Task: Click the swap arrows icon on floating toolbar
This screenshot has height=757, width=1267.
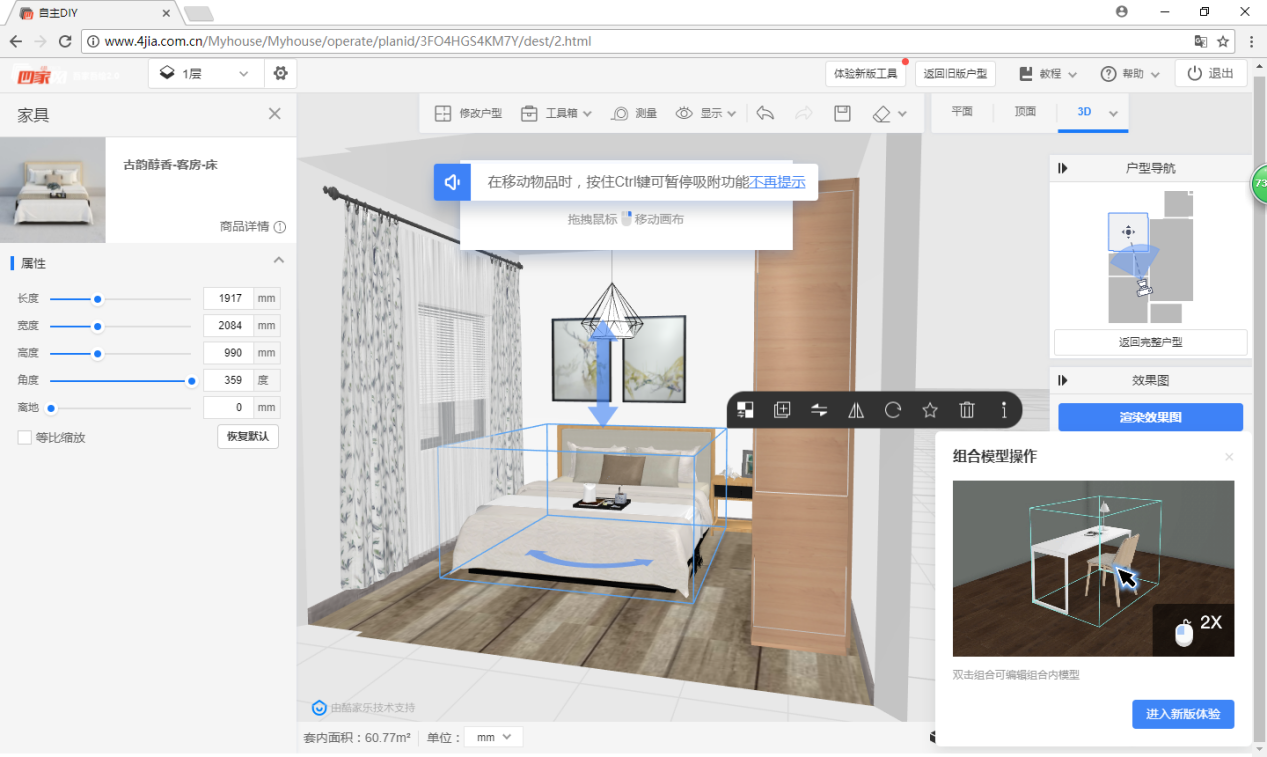Action: click(x=819, y=409)
